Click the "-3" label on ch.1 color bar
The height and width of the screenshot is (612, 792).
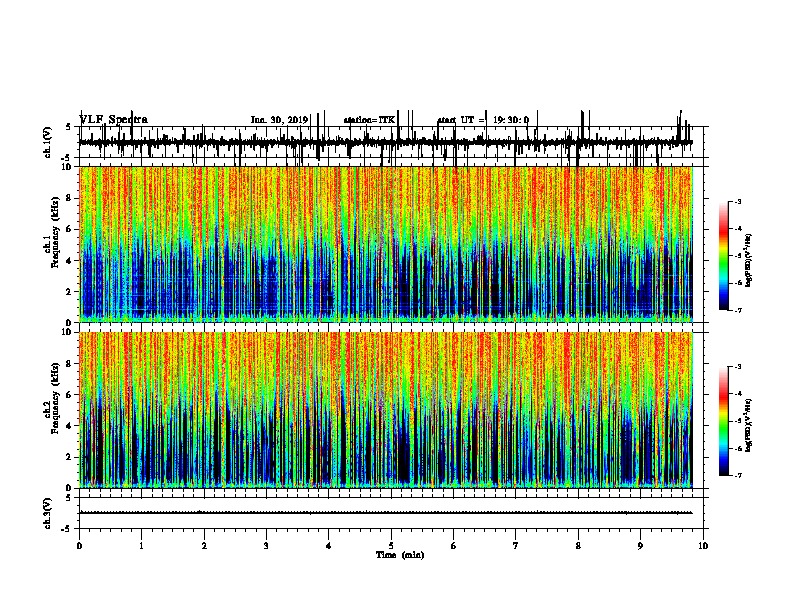coord(738,201)
